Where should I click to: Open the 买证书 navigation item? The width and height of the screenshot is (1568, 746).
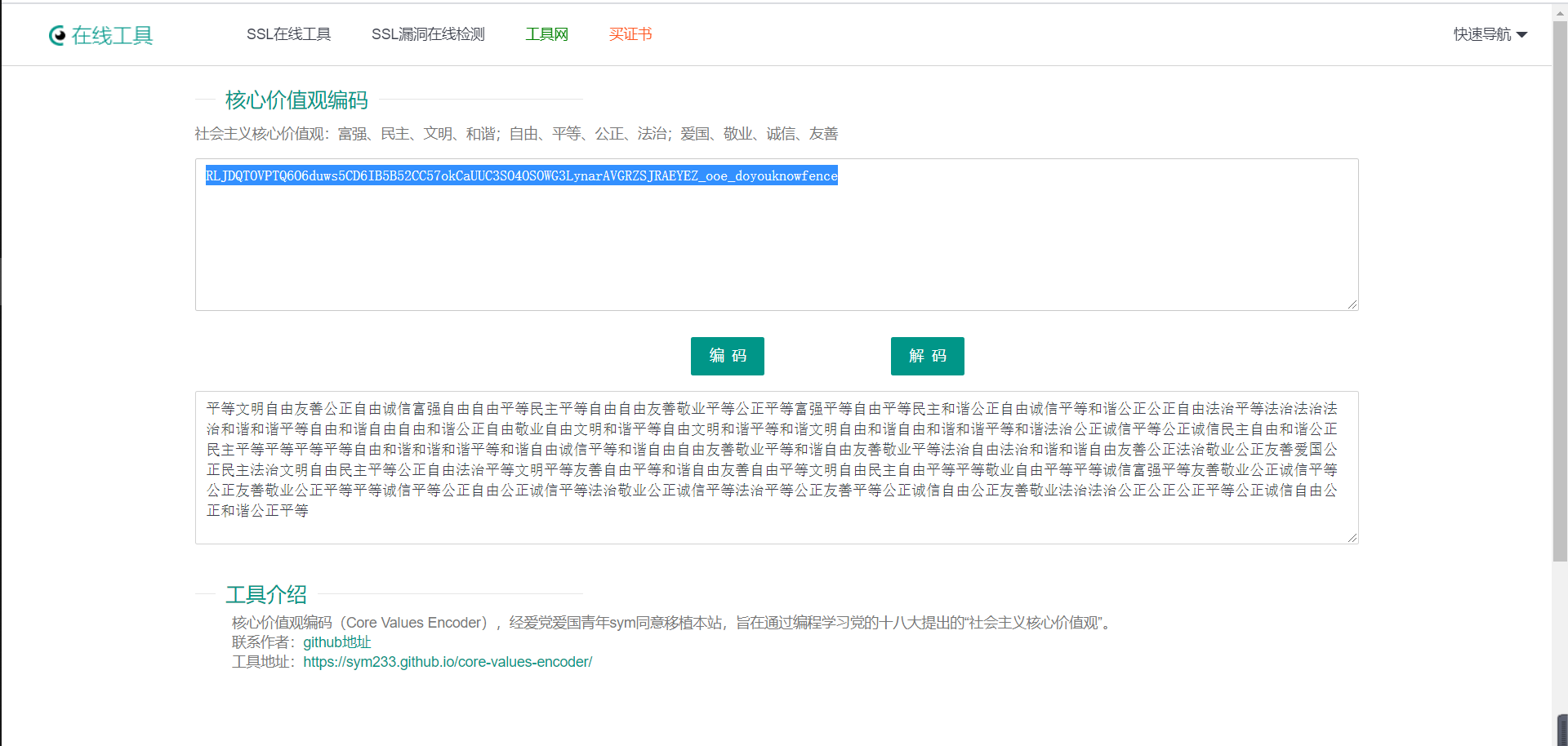coord(630,34)
